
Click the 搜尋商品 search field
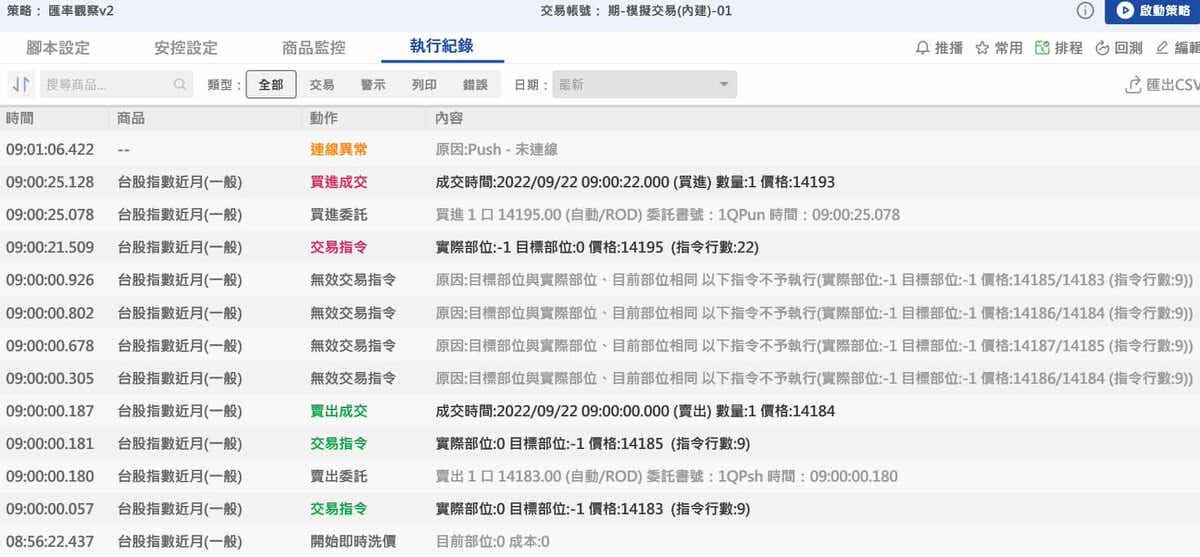click(x=105, y=85)
